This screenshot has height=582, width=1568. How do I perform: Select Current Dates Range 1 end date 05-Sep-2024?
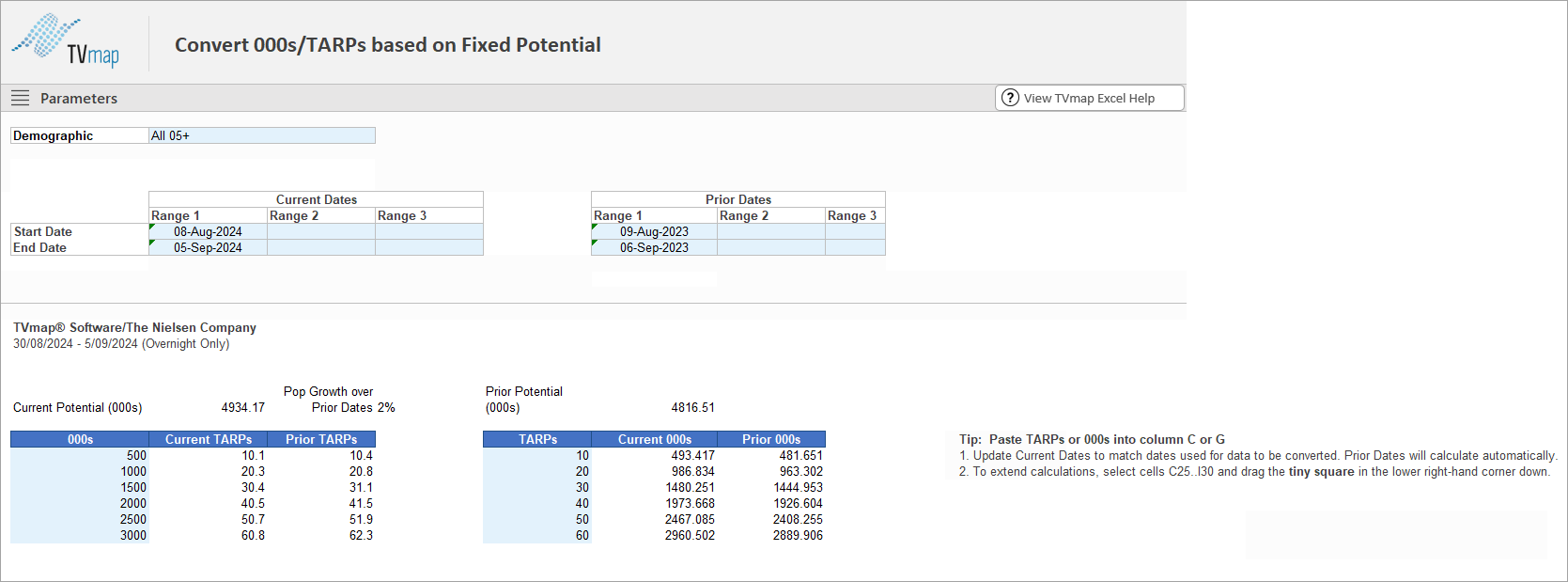208,247
